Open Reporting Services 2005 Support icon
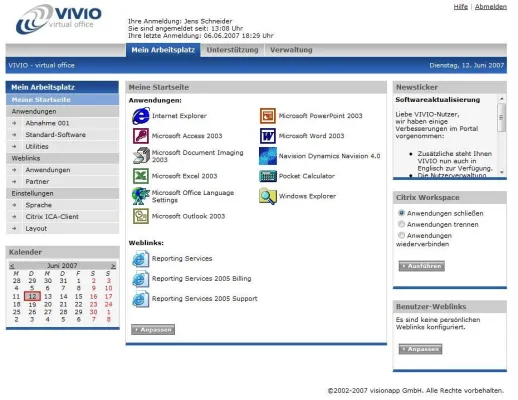Screen dimensions: 518x400 pyautogui.click(x=141, y=299)
